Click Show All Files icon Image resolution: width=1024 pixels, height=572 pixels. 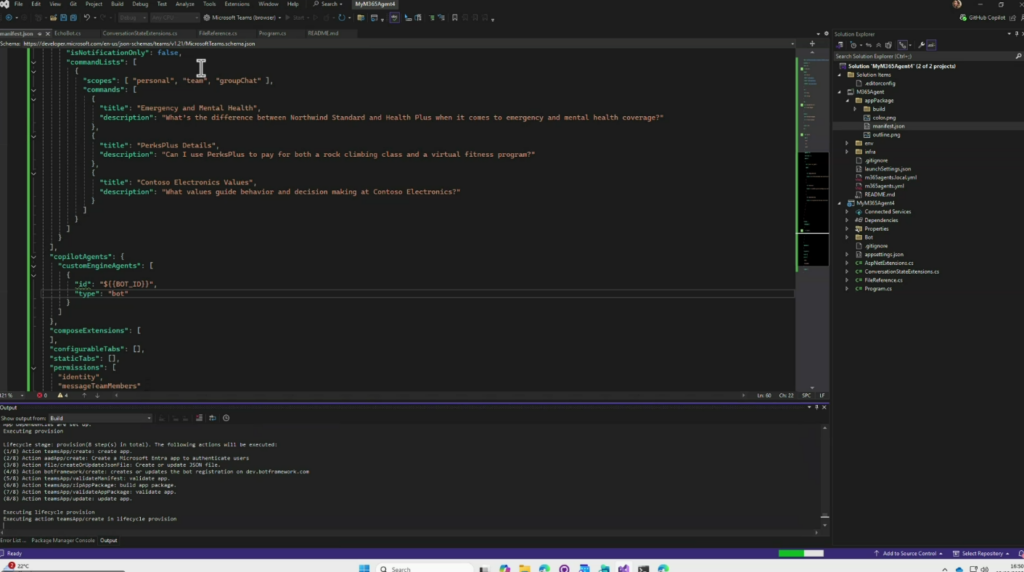pos(888,45)
